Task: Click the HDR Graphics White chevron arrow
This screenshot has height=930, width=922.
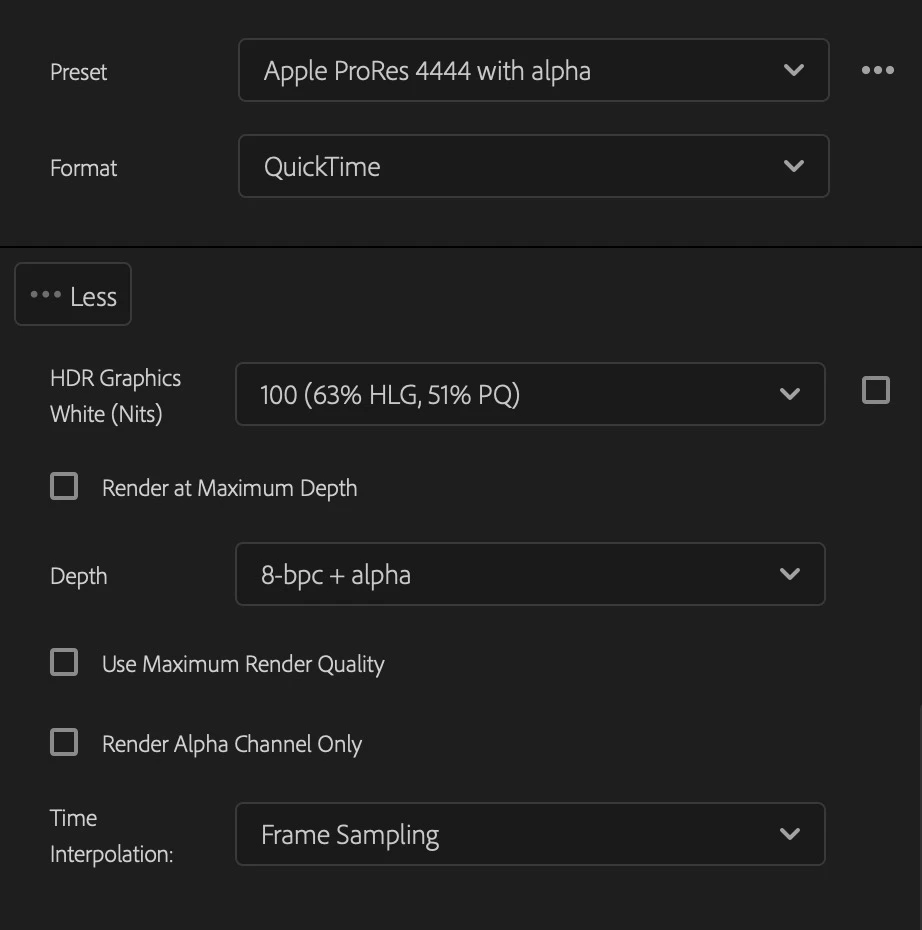Action: [x=790, y=394]
